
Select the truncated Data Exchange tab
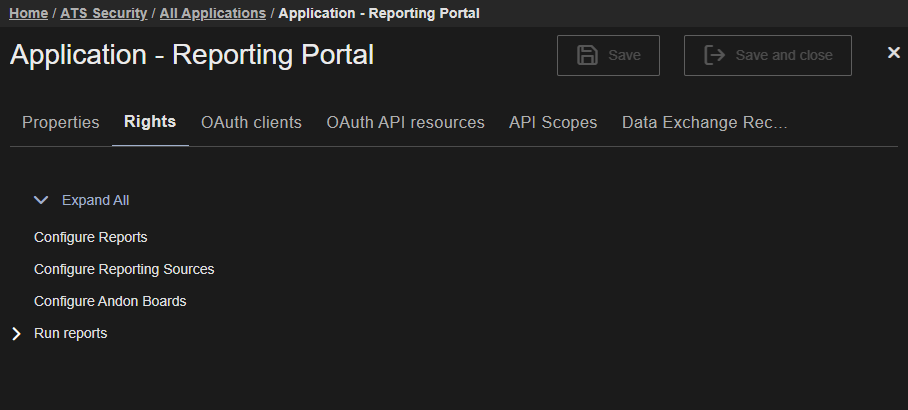(704, 123)
